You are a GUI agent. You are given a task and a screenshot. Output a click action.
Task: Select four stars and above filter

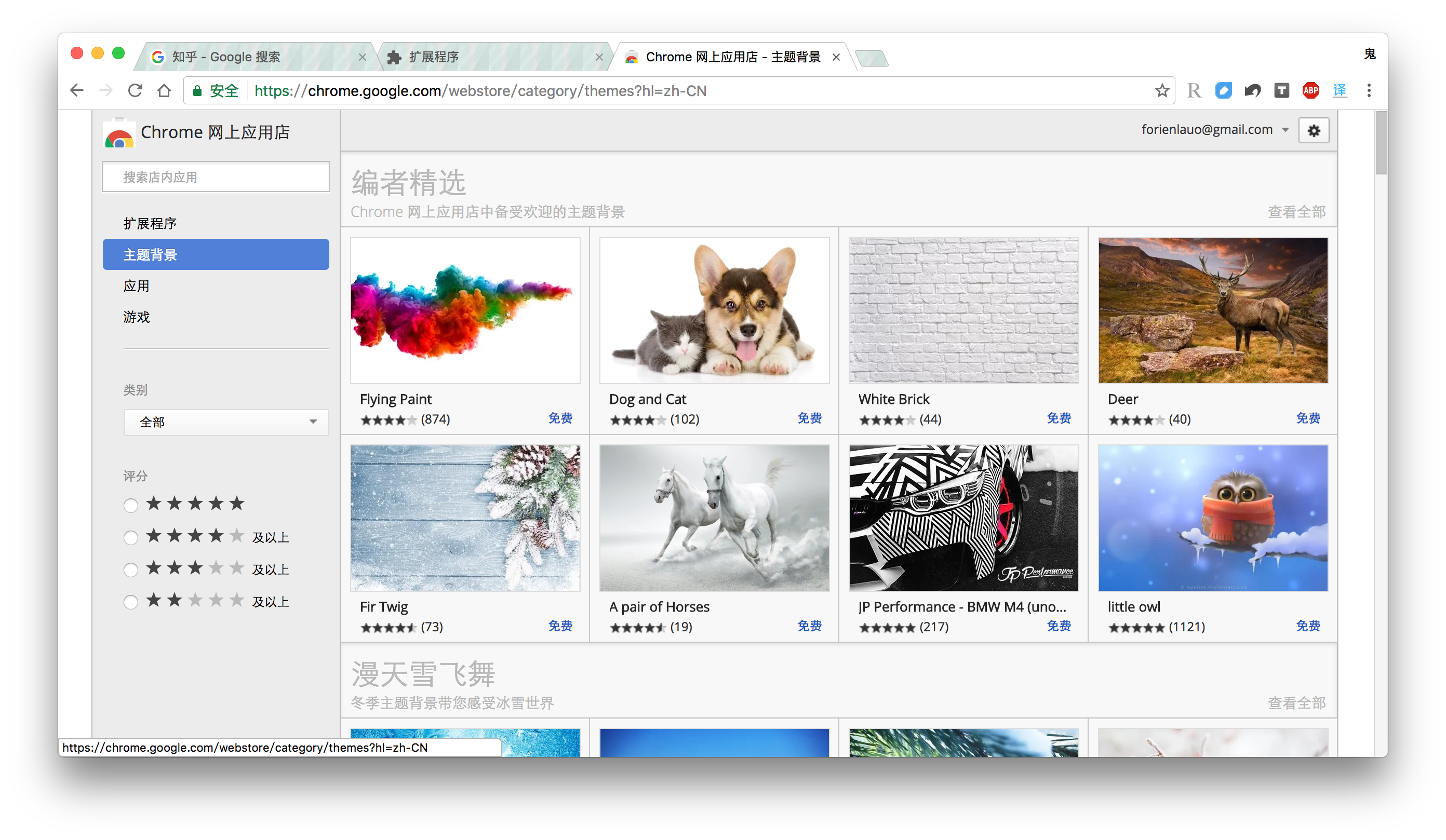tap(131, 537)
